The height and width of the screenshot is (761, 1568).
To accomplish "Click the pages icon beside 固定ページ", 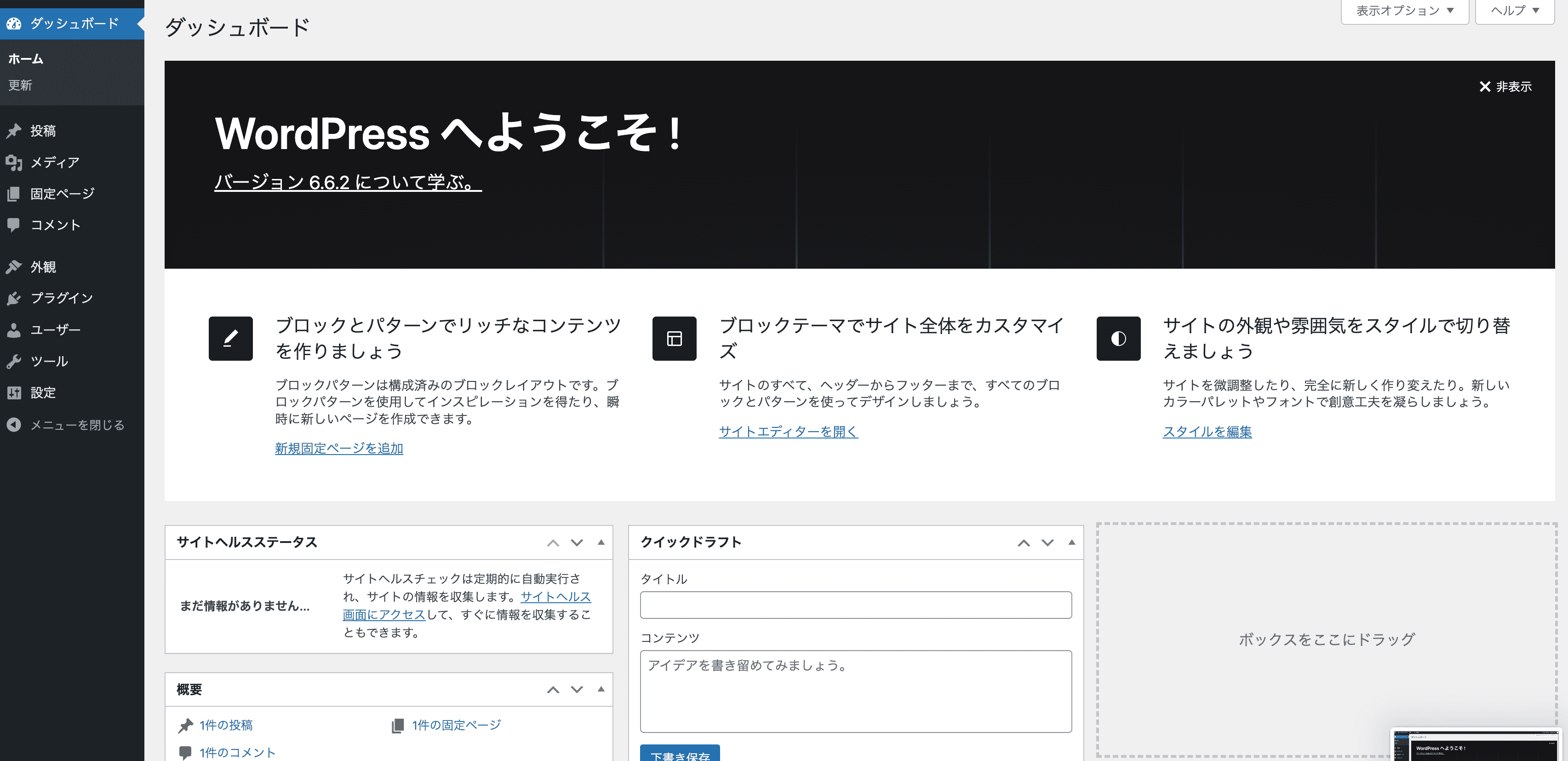I will tap(14, 194).
